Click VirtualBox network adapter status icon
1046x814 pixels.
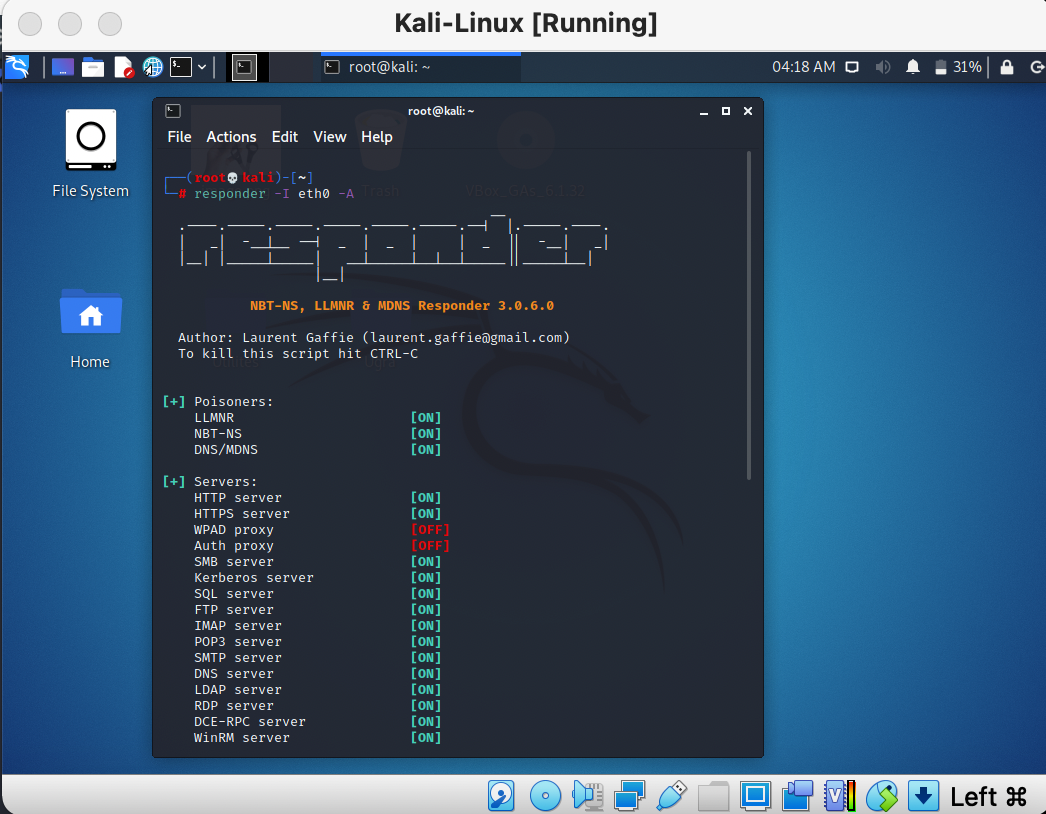click(x=629, y=795)
